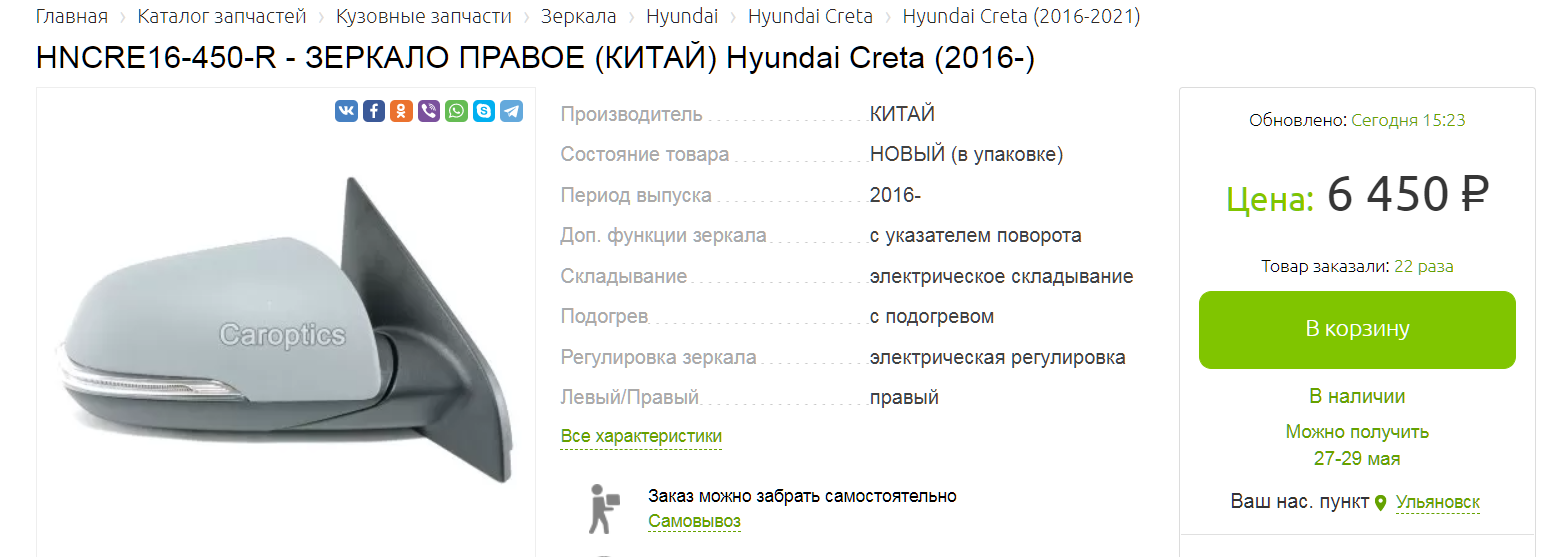This screenshot has height=557, width=1568.
Task: Click с указателем поворота value
Action: tap(975, 236)
